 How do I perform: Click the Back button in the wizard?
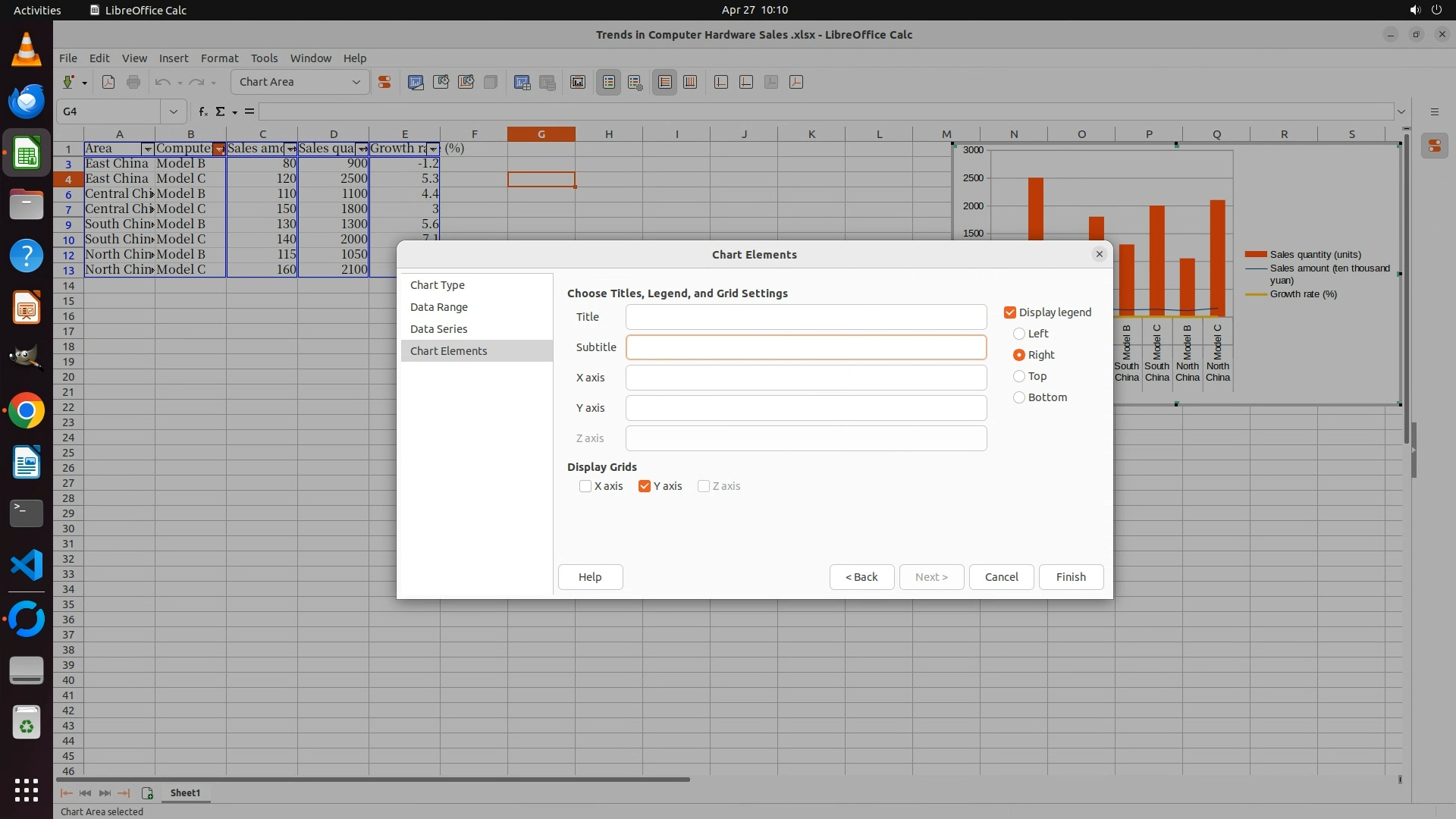pyautogui.click(x=861, y=577)
